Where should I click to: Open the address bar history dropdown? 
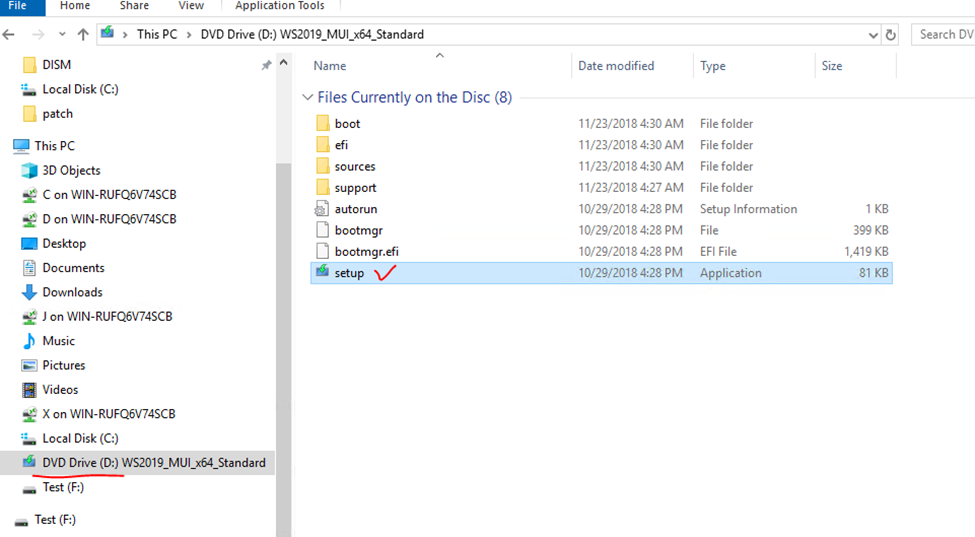[872, 34]
